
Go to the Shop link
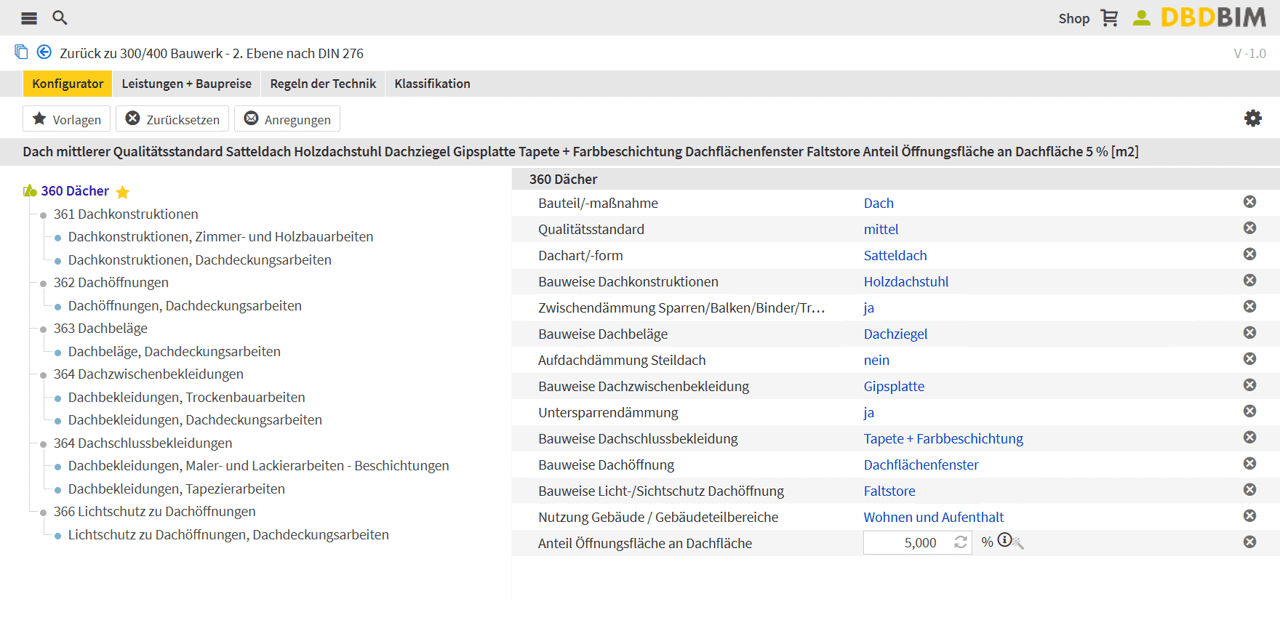1074,18
